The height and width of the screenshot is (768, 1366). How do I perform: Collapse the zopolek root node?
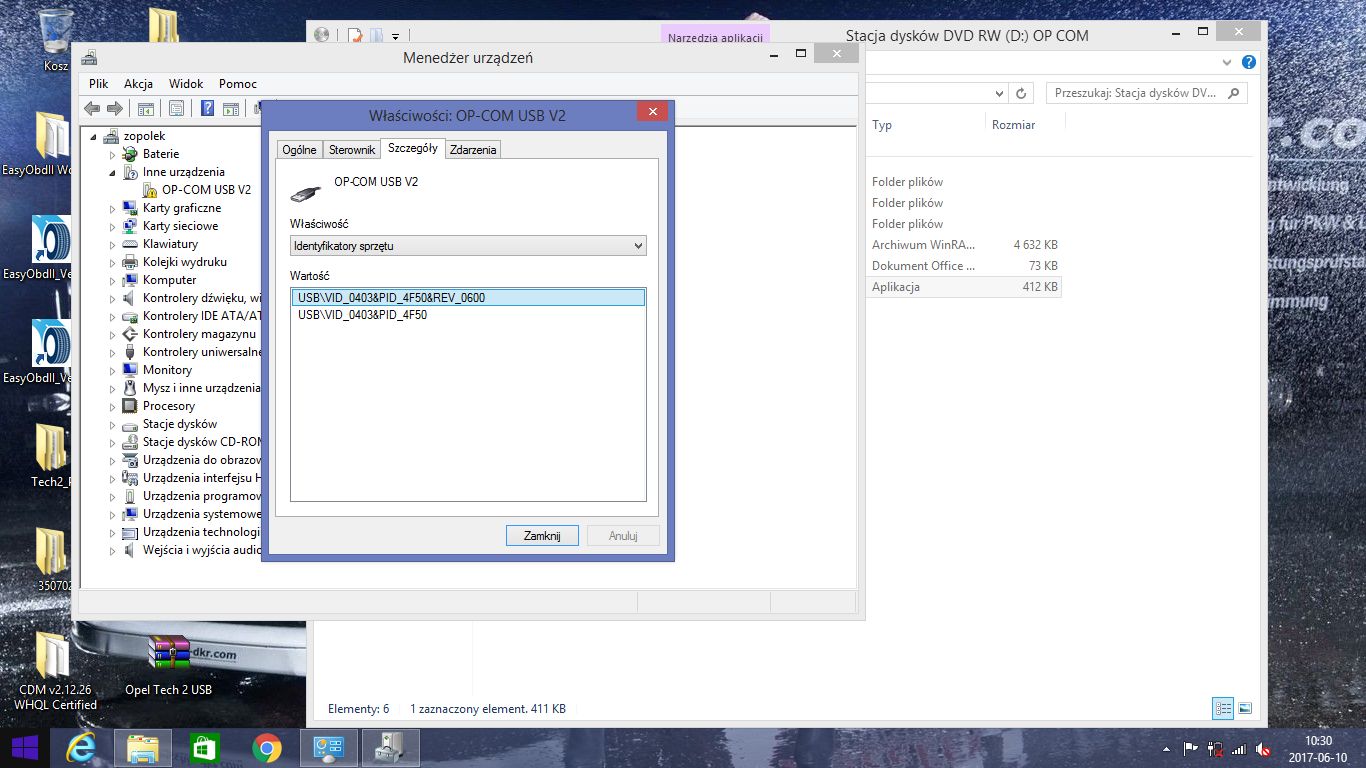point(94,136)
